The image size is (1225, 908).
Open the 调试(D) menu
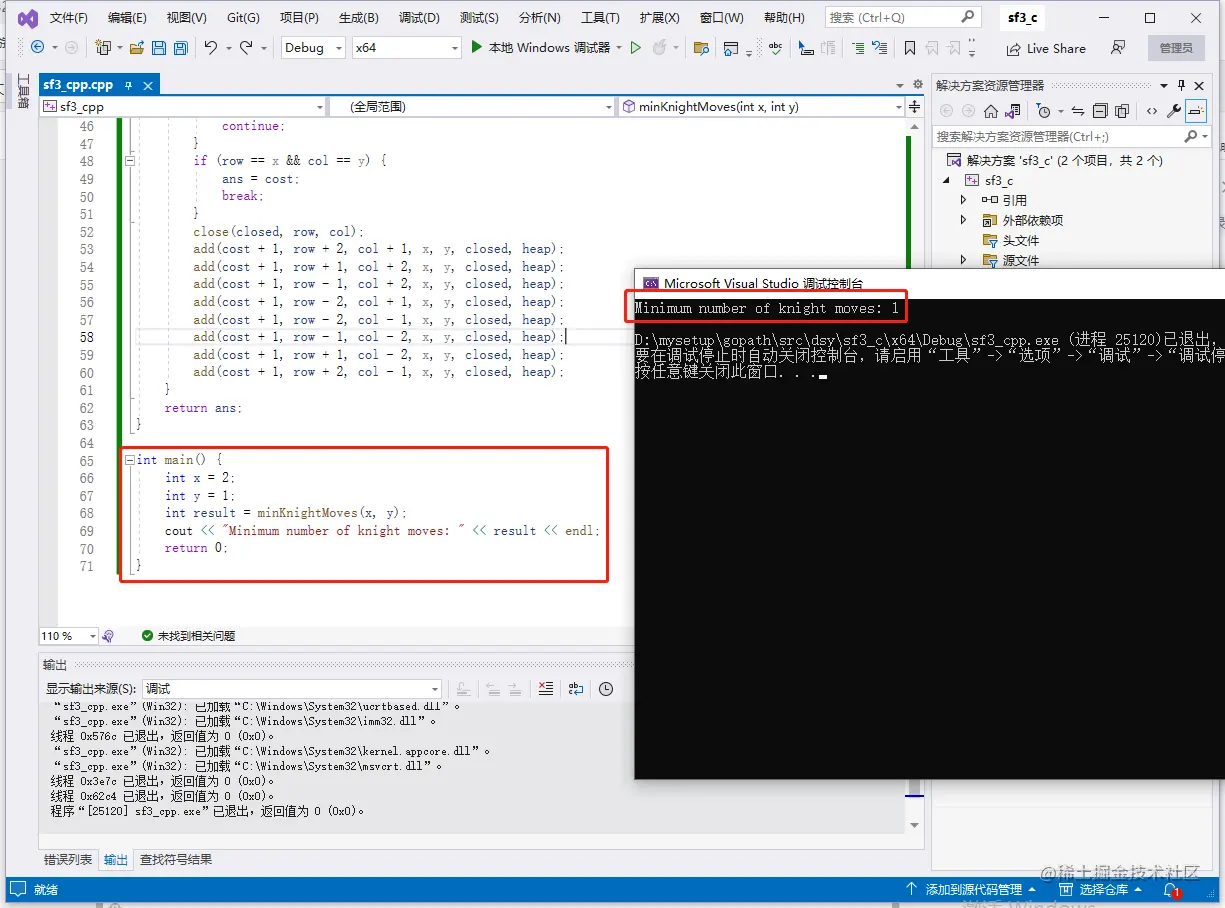(x=419, y=18)
